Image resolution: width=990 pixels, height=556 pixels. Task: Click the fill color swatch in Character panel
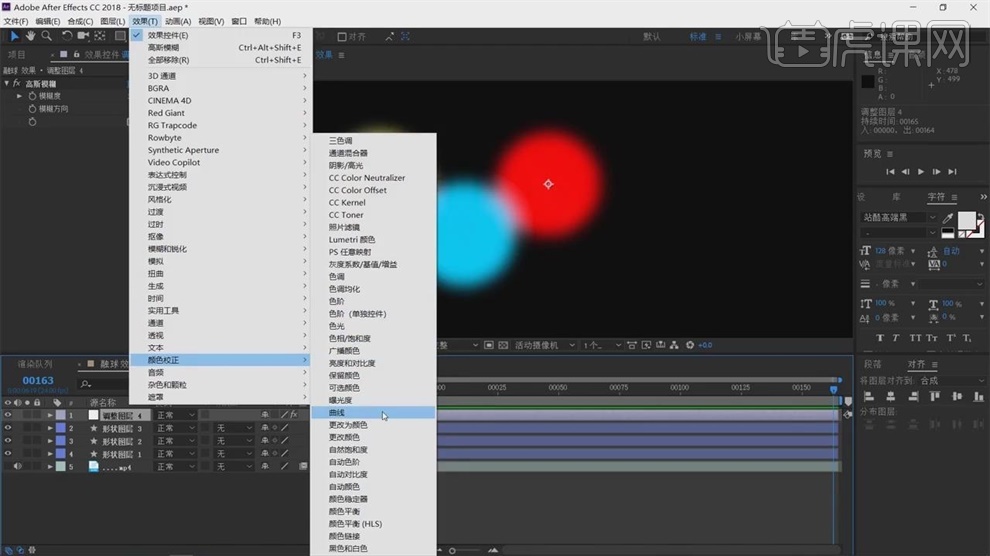(x=967, y=220)
